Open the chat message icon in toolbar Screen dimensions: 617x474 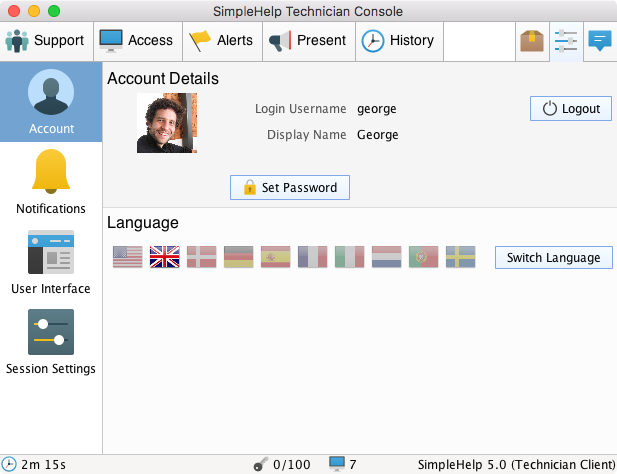pyautogui.click(x=600, y=41)
